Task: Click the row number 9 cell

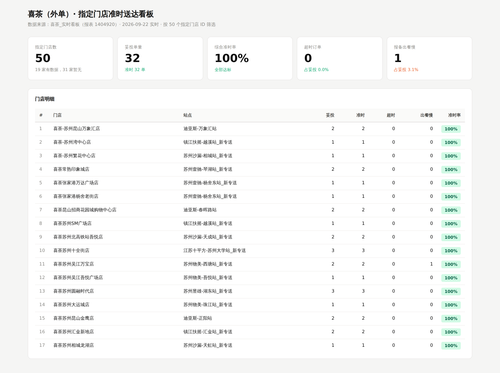Action: click(x=41, y=237)
